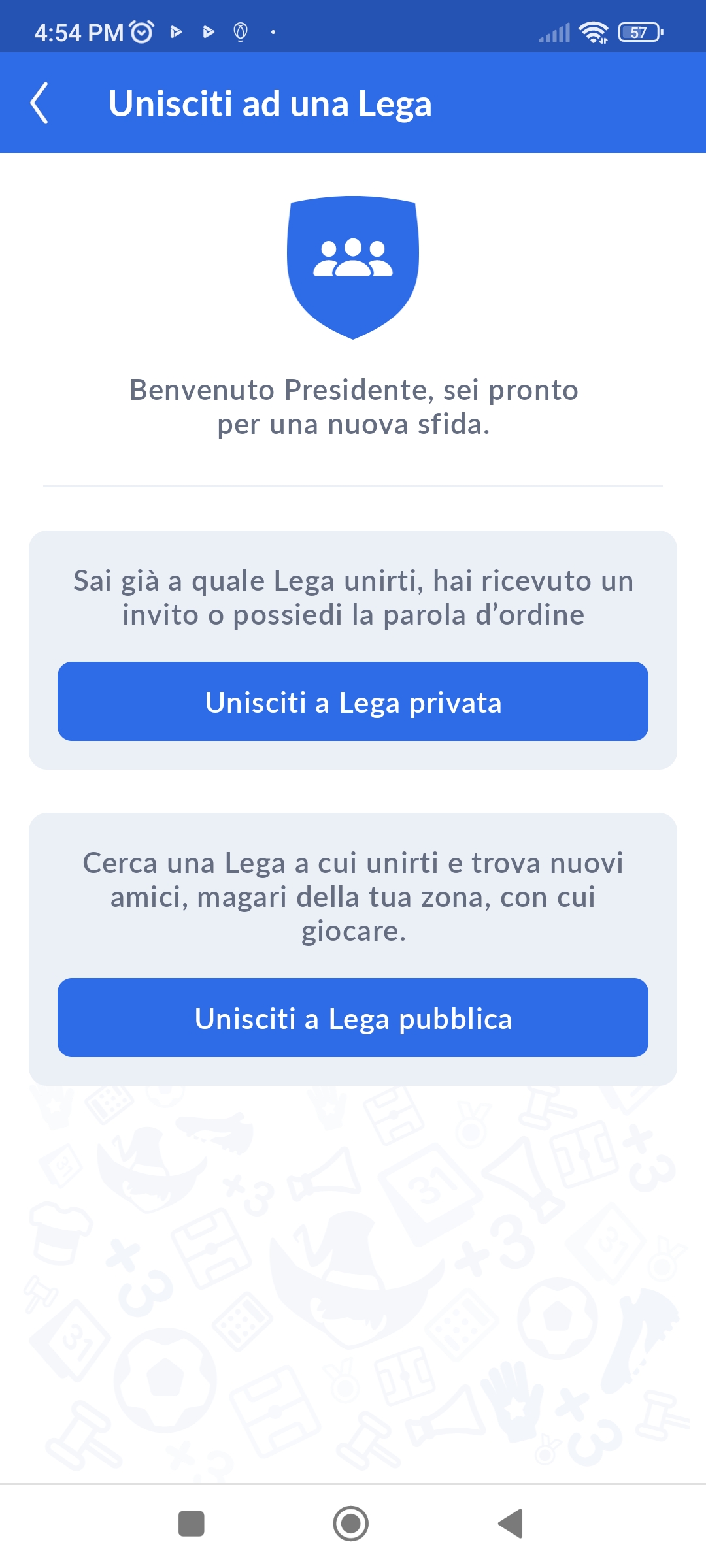The width and height of the screenshot is (706, 1568).
Task: Tap the 'Sai già a quale Lega' description
Action: click(x=353, y=597)
